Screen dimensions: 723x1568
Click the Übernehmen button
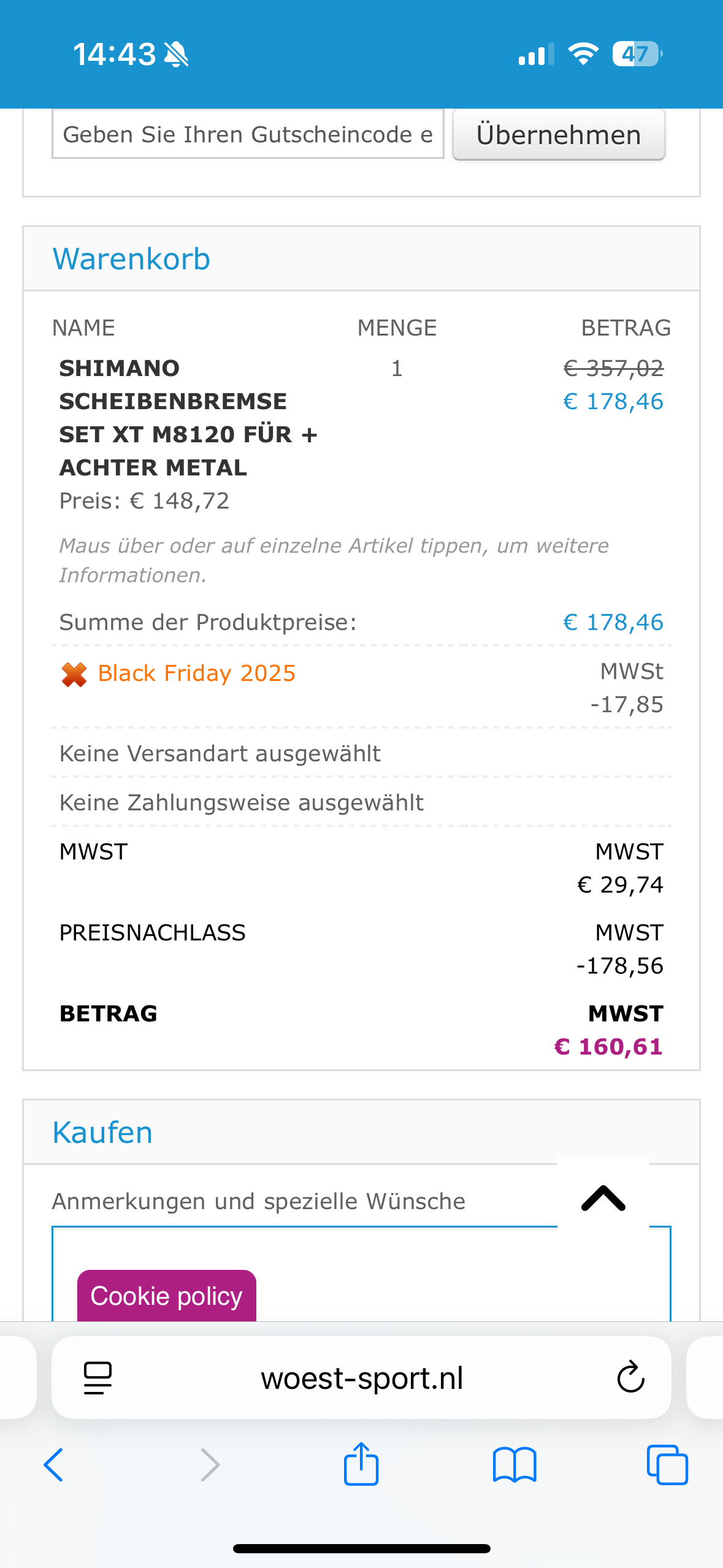[559, 135]
